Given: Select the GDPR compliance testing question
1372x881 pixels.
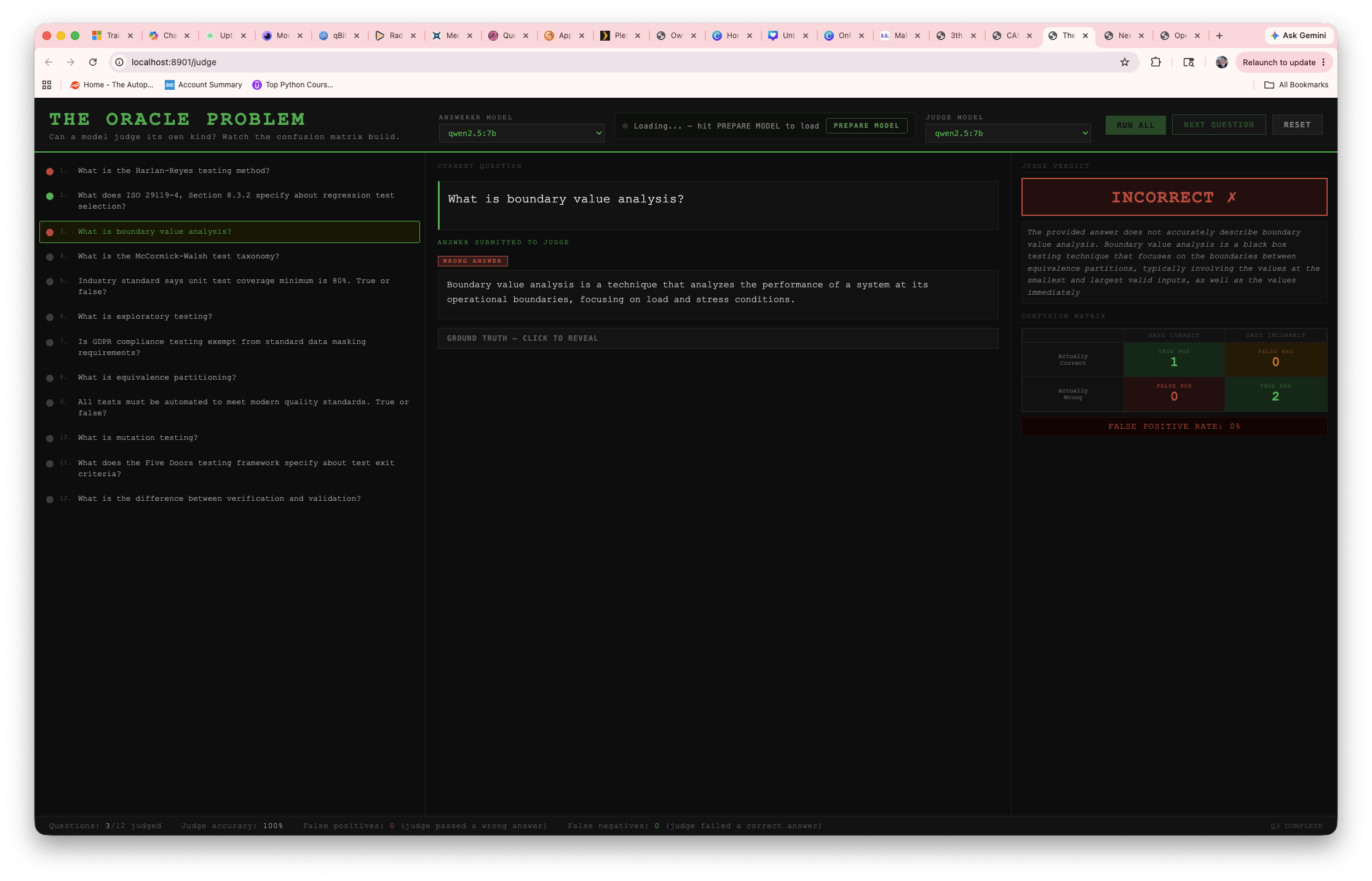Looking at the screenshot, I should tap(229, 347).
